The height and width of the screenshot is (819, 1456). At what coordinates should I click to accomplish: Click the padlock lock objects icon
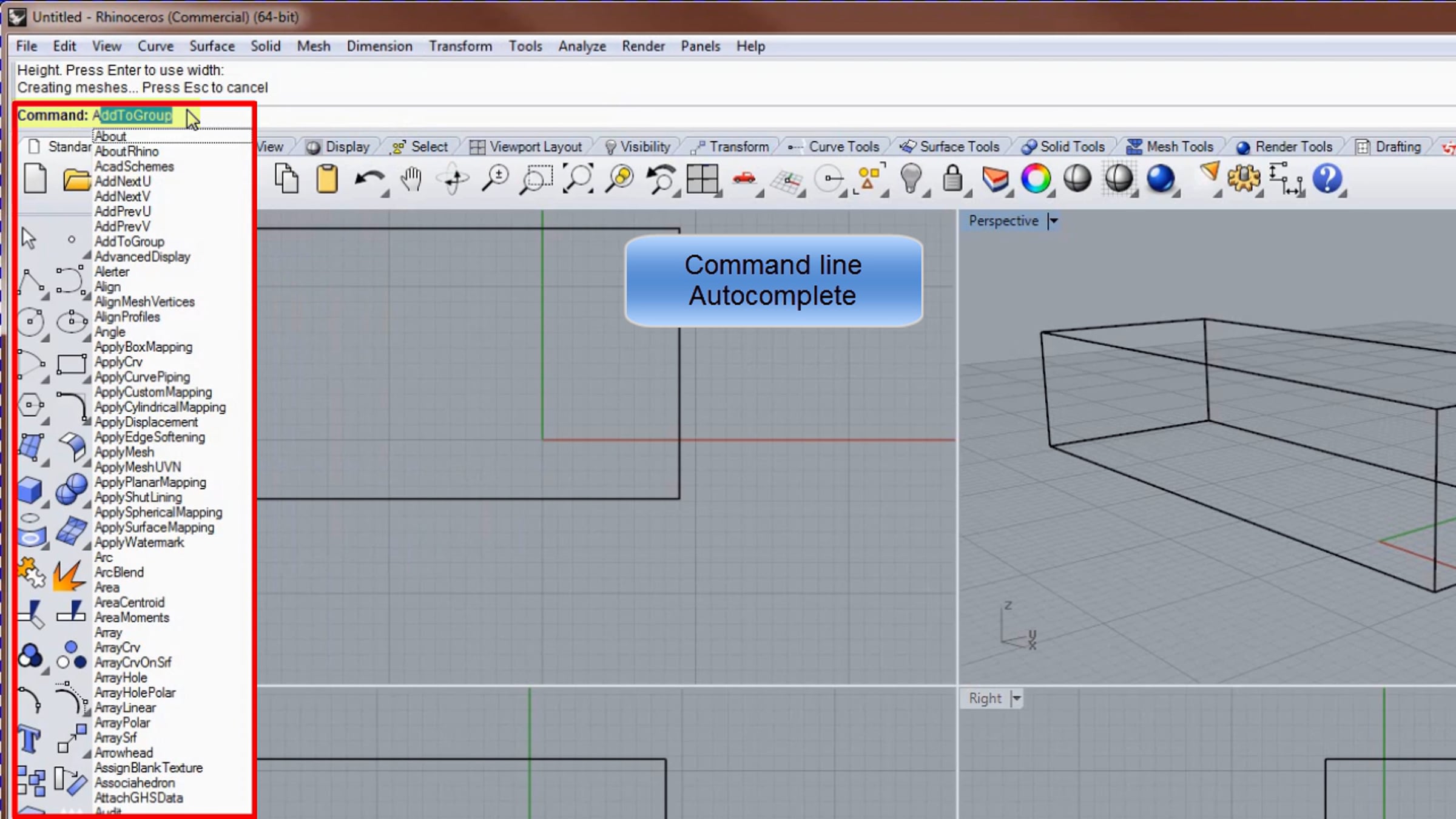pyautogui.click(x=952, y=179)
